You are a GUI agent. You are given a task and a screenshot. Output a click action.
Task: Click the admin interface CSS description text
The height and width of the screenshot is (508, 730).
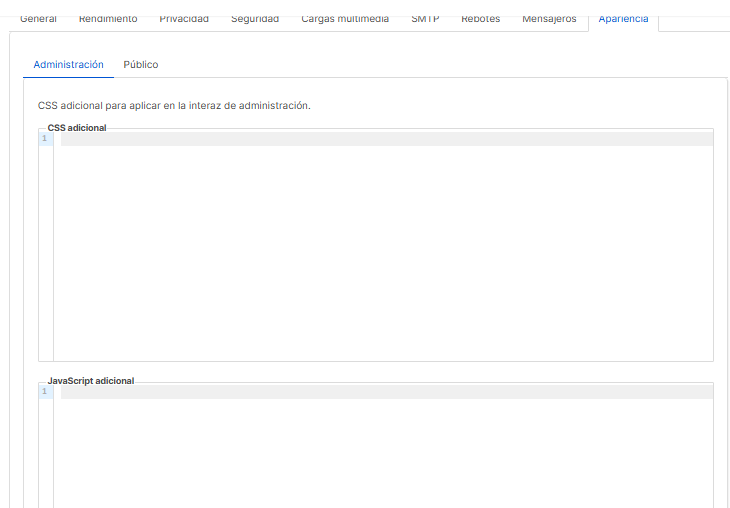pos(174,105)
